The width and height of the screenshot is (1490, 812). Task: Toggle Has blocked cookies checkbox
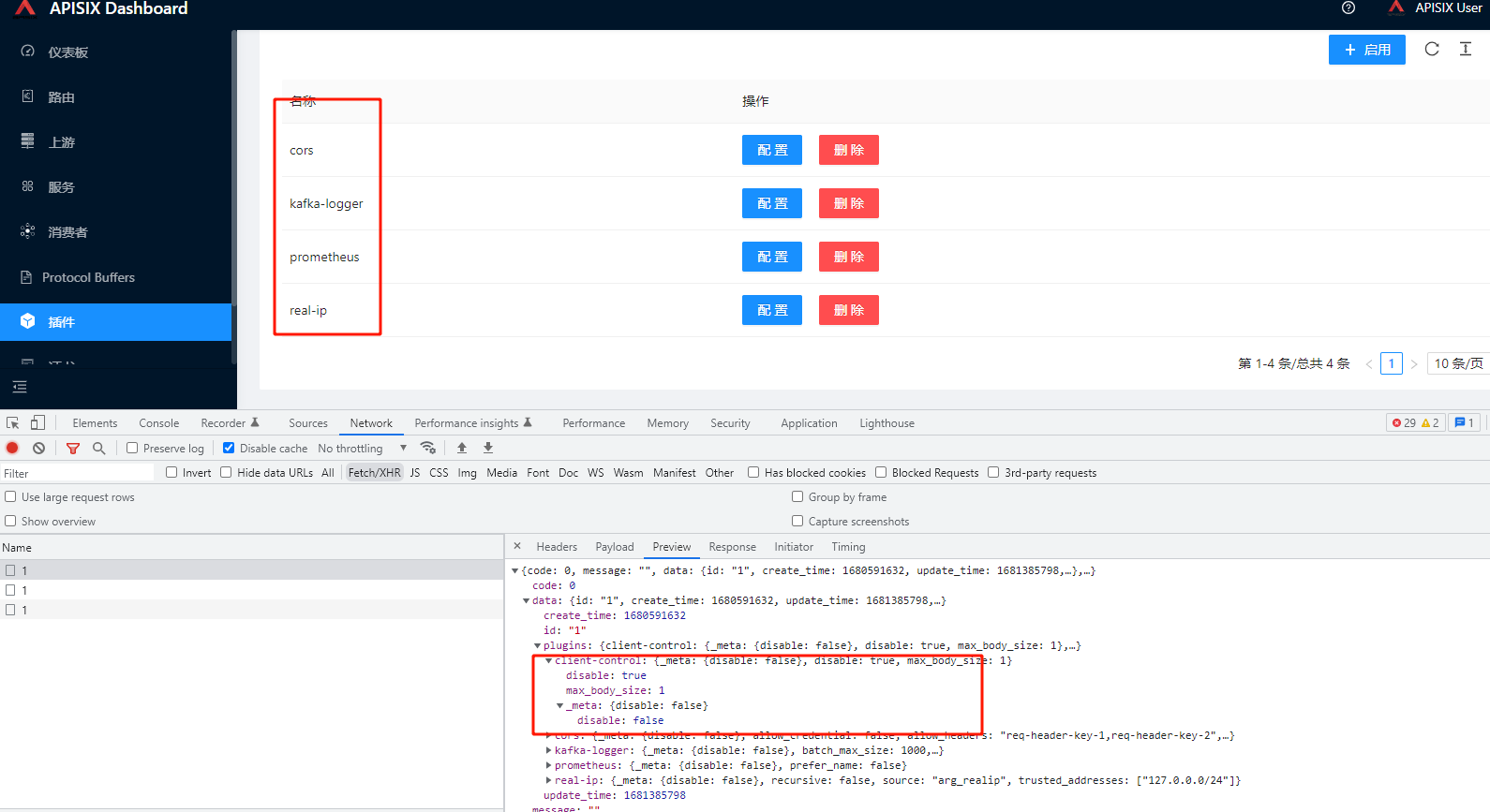753,472
